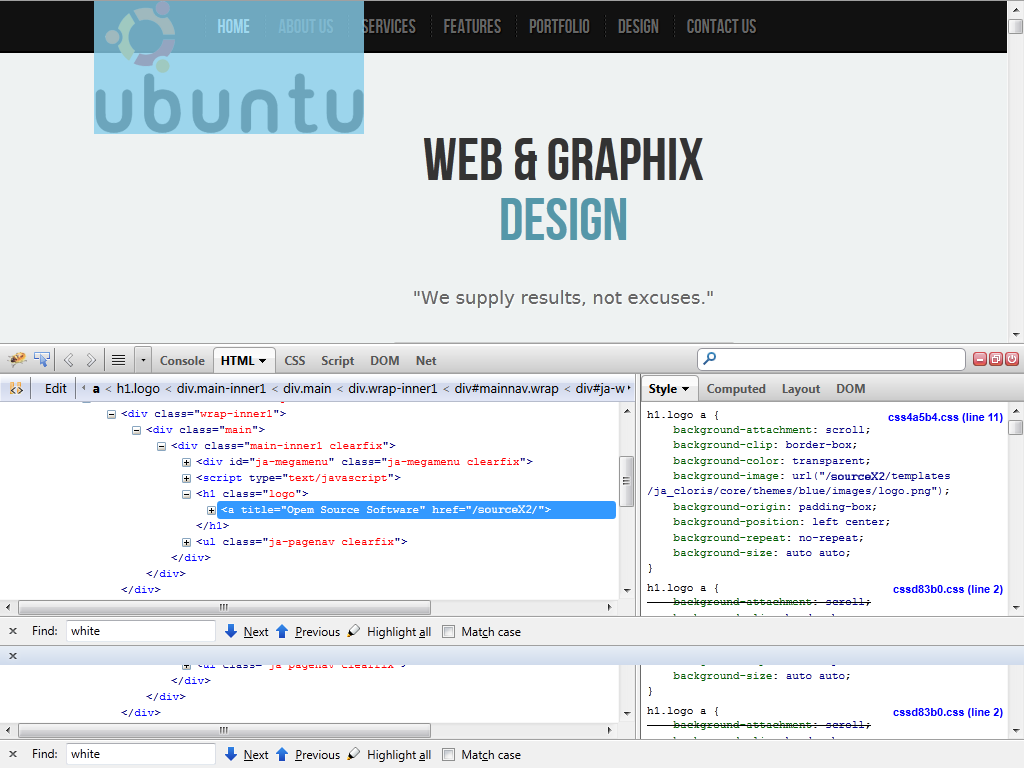Detach Firebug into a separate window
The width and height of the screenshot is (1024, 768).
[x=996, y=359]
